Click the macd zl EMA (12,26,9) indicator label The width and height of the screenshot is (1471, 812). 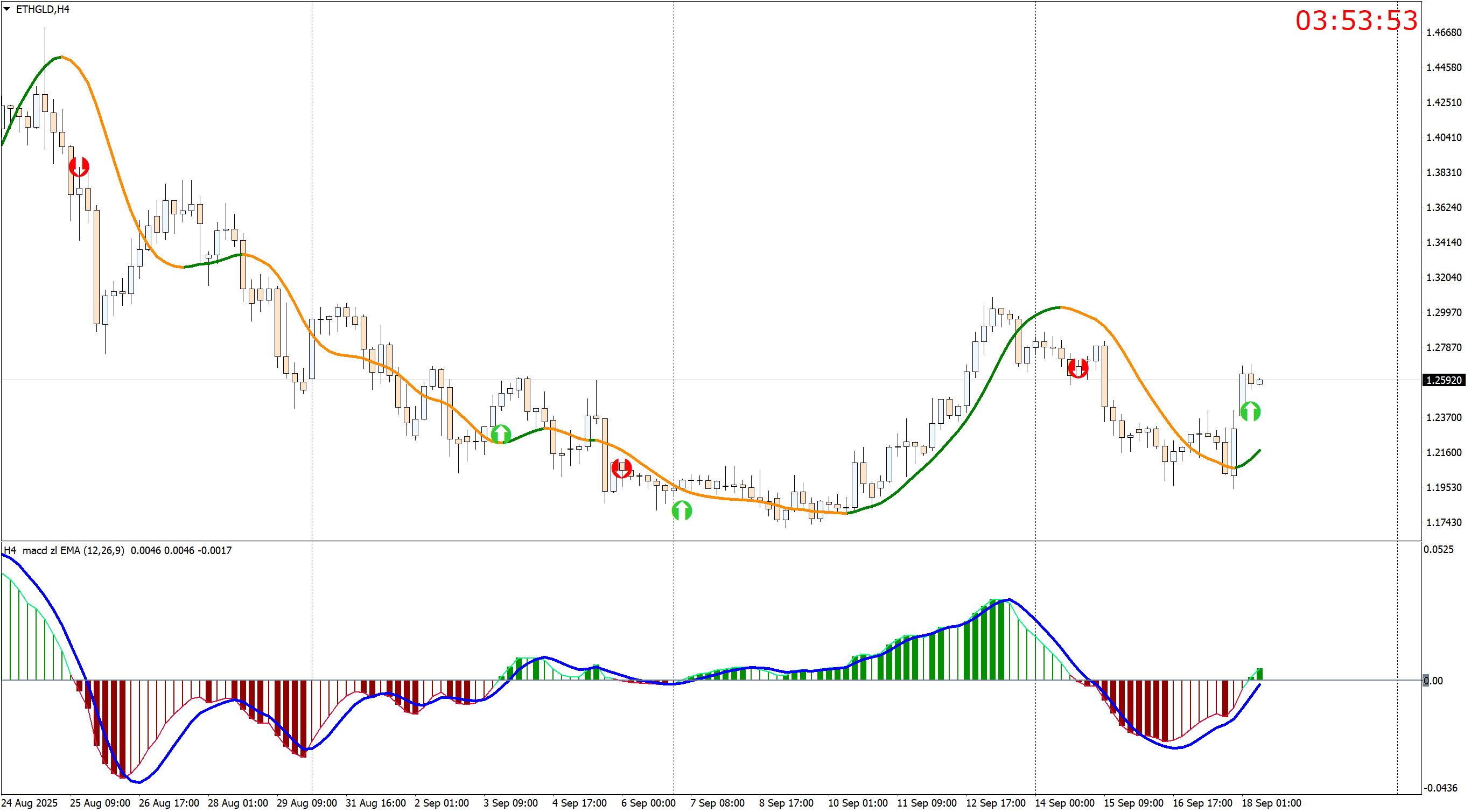[x=73, y=550]
